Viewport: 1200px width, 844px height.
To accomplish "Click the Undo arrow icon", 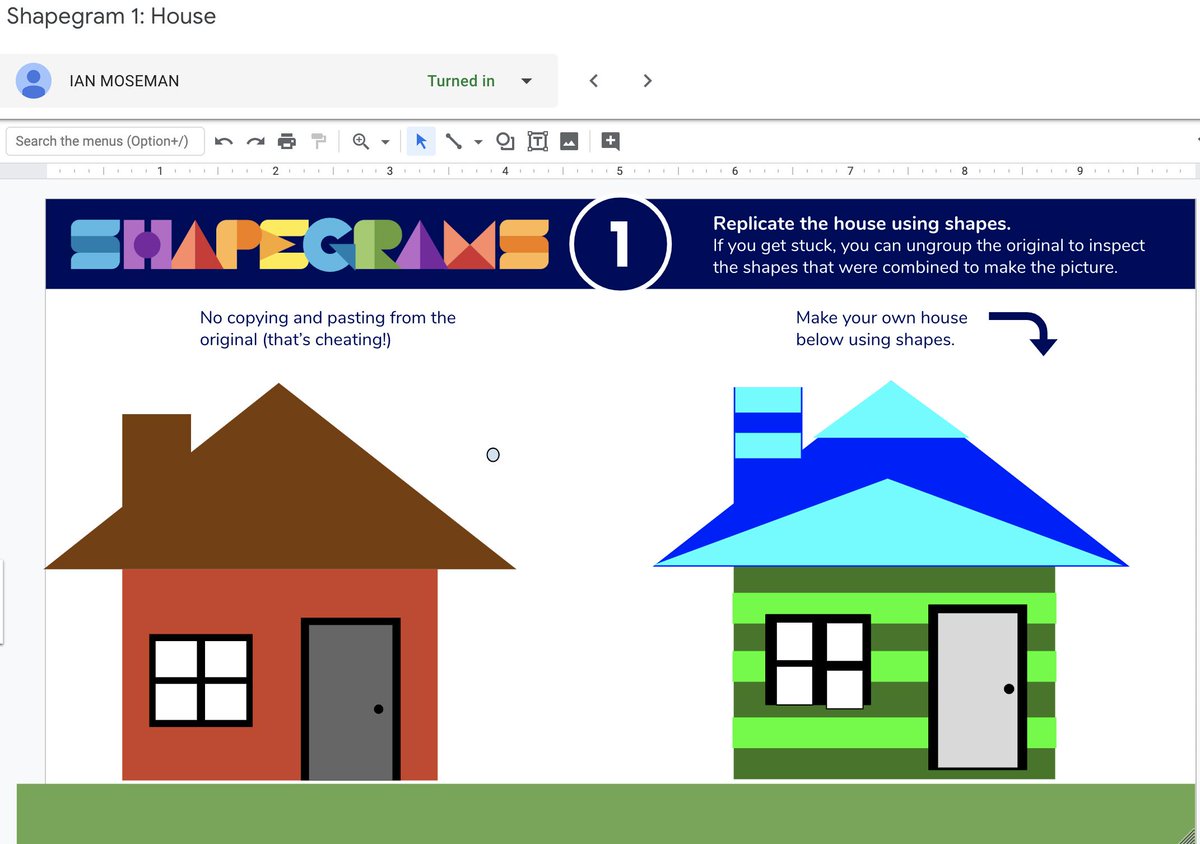I will (224, 141).
